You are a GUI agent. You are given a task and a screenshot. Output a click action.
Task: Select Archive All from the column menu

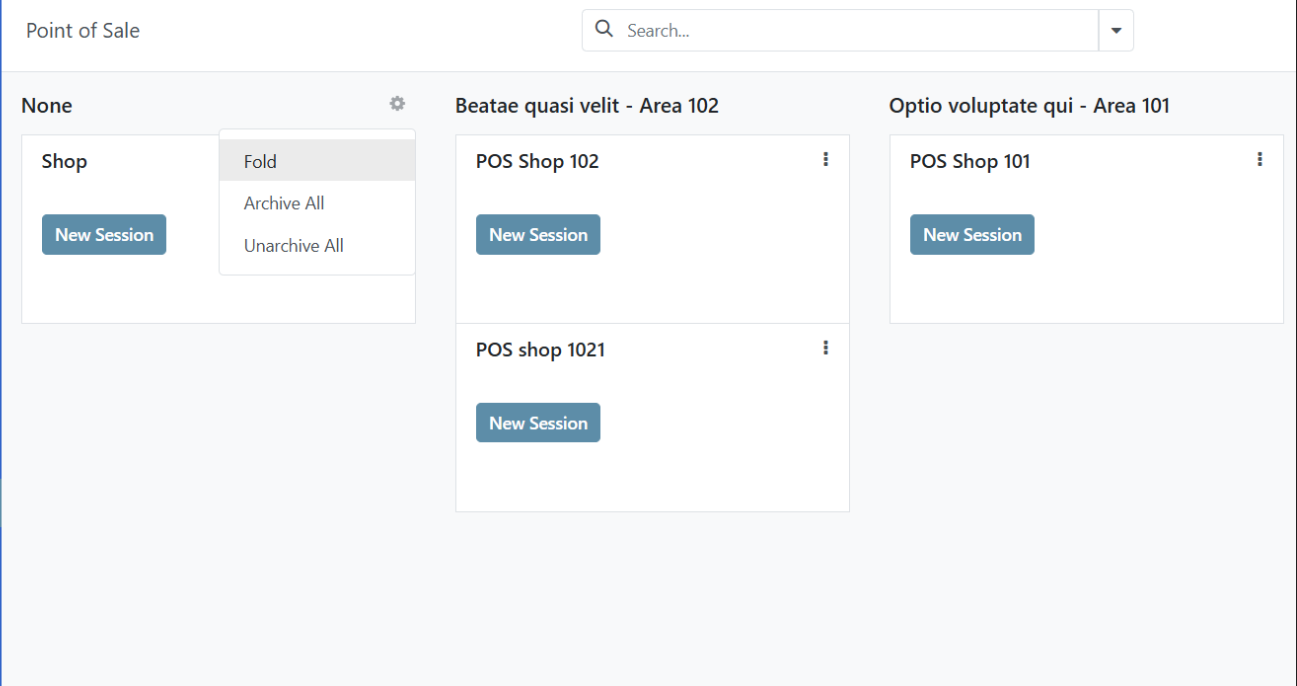283,203
